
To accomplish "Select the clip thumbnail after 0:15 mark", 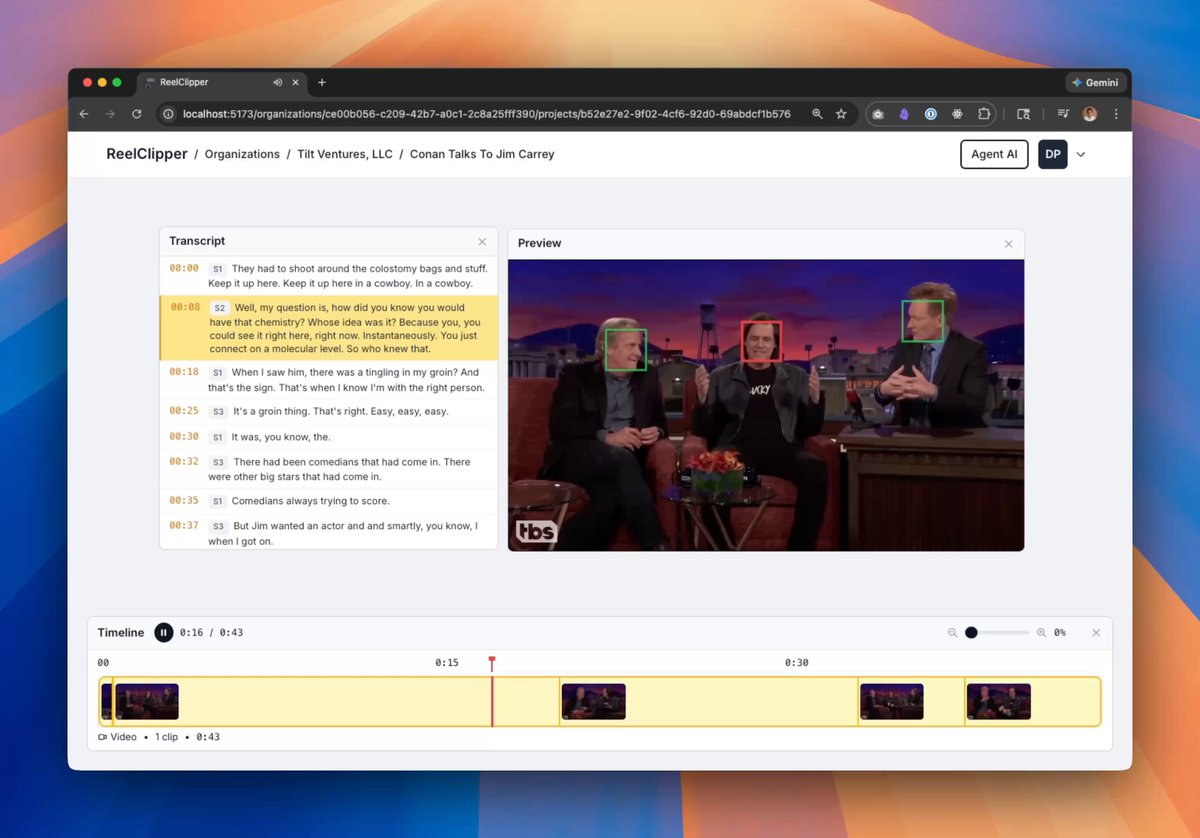I will click(x=594, y=702).
